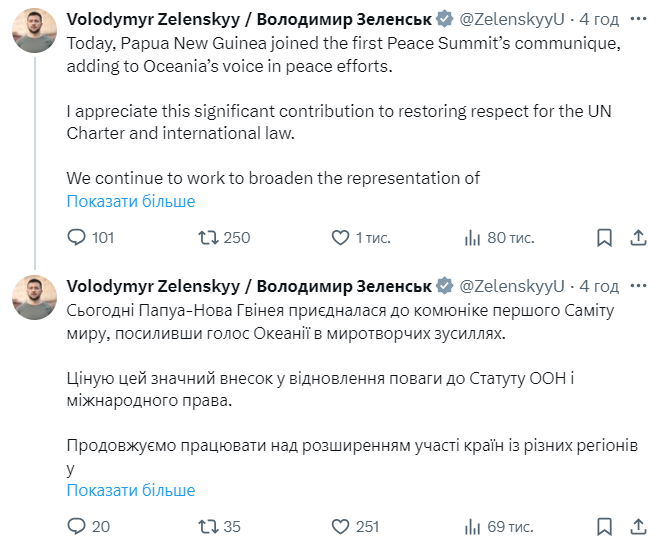
Task: Open the 4 год timestamp on second tweet
Action: pyautogui.click(x=599, y=285)
